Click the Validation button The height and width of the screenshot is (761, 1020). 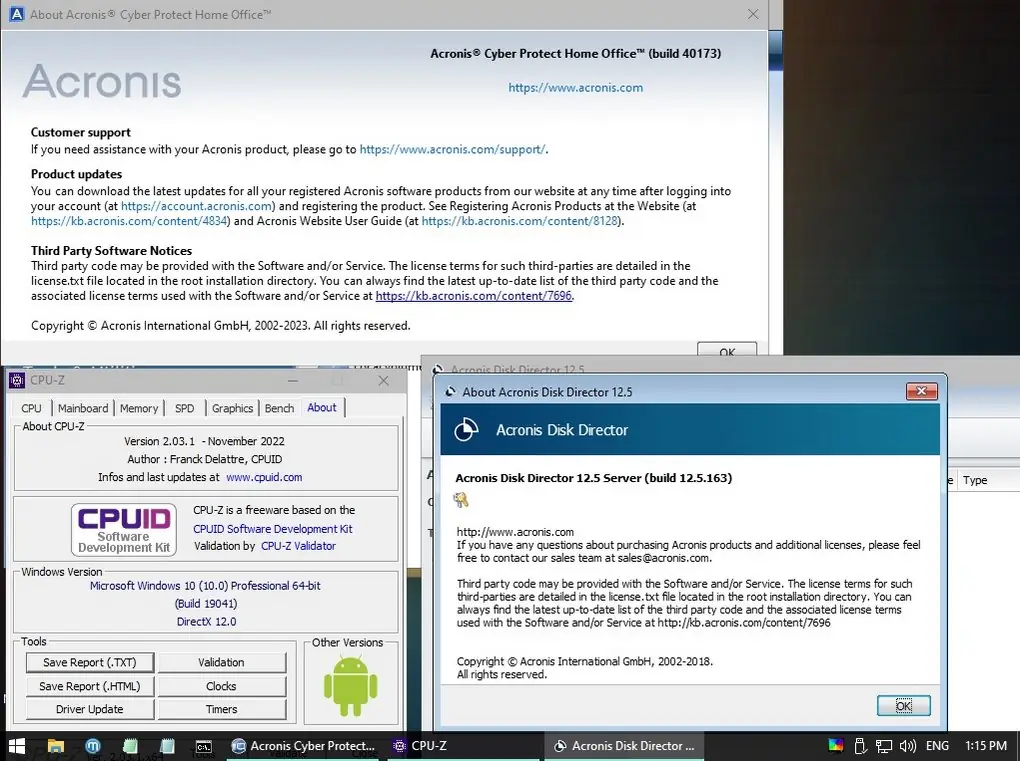[x=221, y=662]
